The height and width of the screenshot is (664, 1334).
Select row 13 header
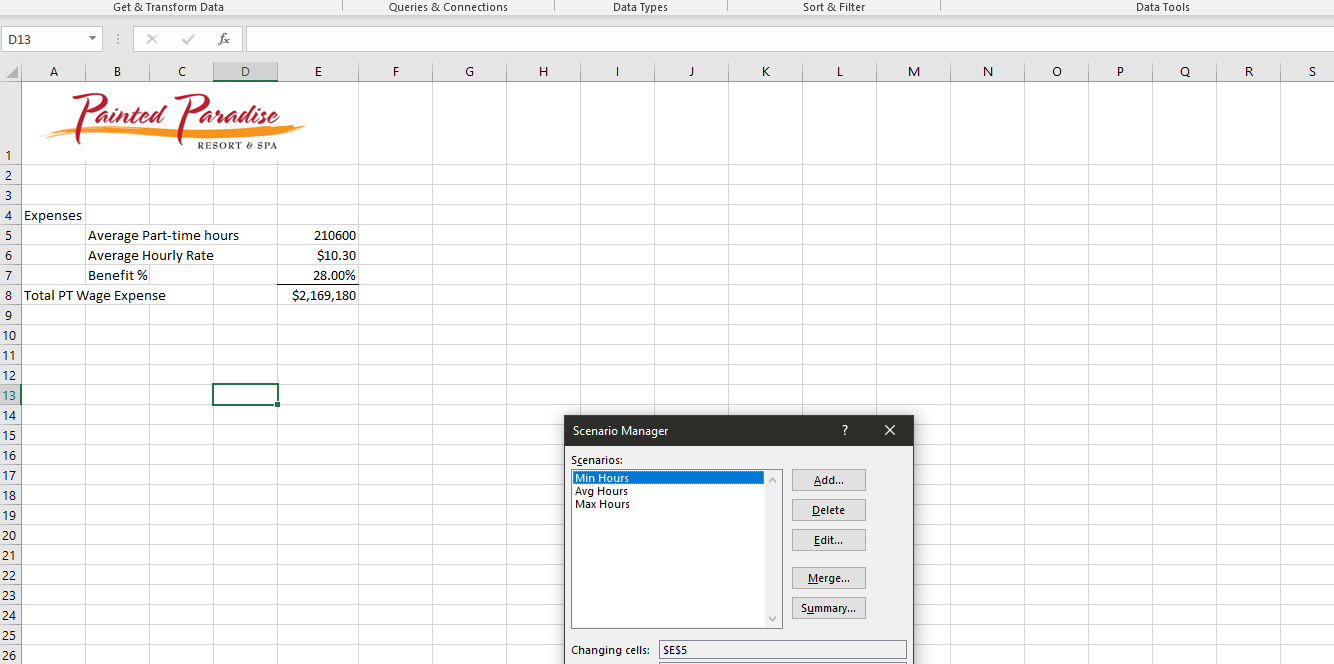(x=10, y=395)
